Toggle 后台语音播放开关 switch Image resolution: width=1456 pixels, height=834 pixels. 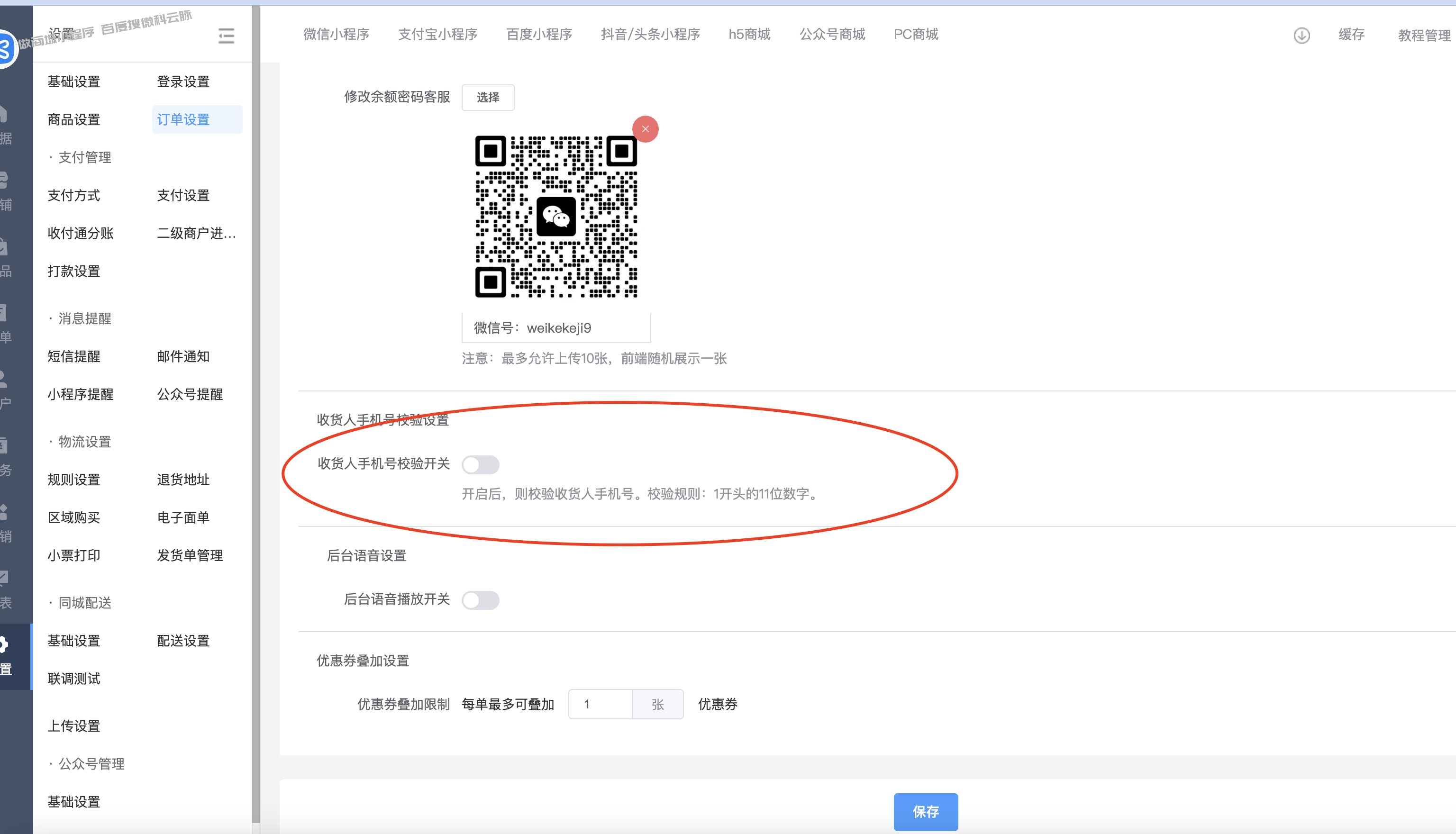[481, 600]
